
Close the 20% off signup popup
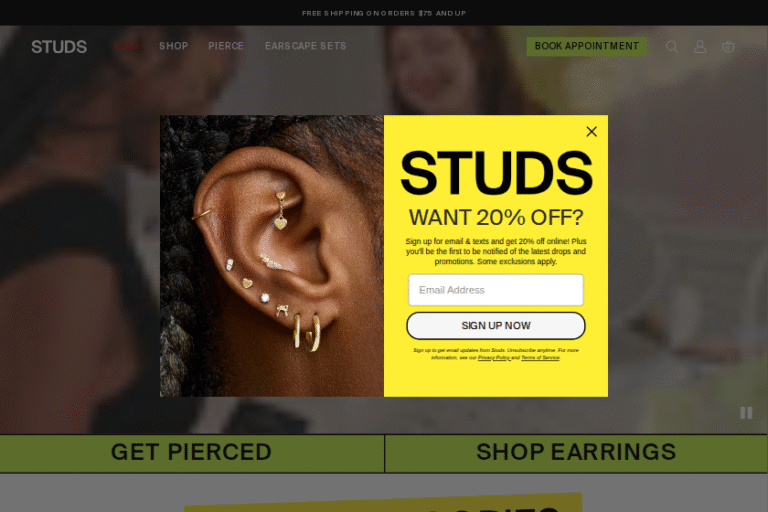pos(591,131)
